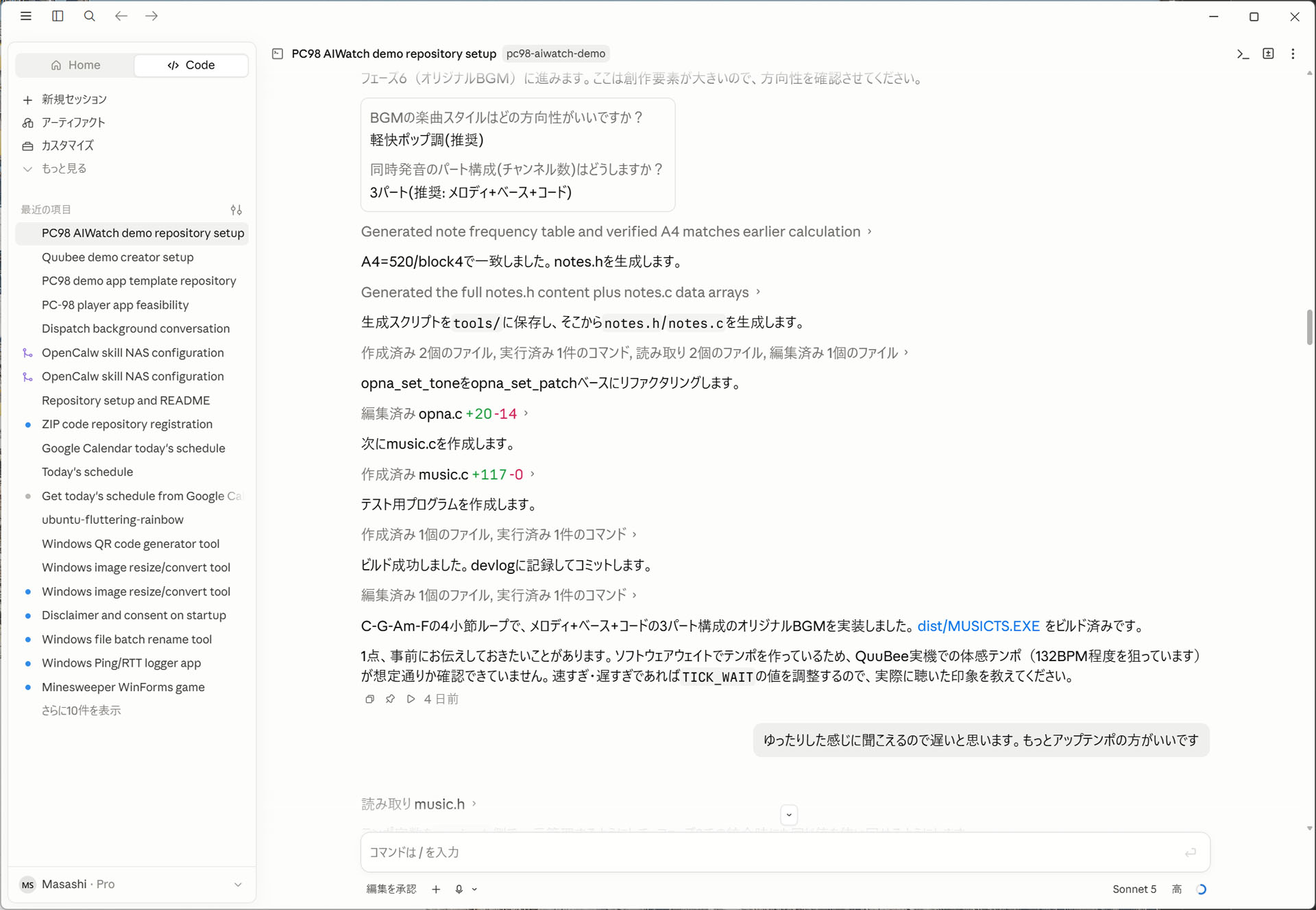
Task: Open Masashi account menu chevron
Action: click(238, 884)
